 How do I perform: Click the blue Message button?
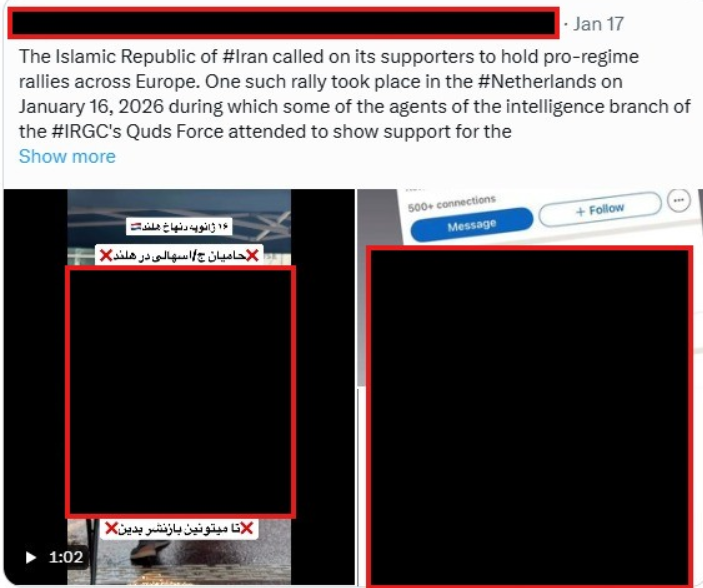coord(472,224)
